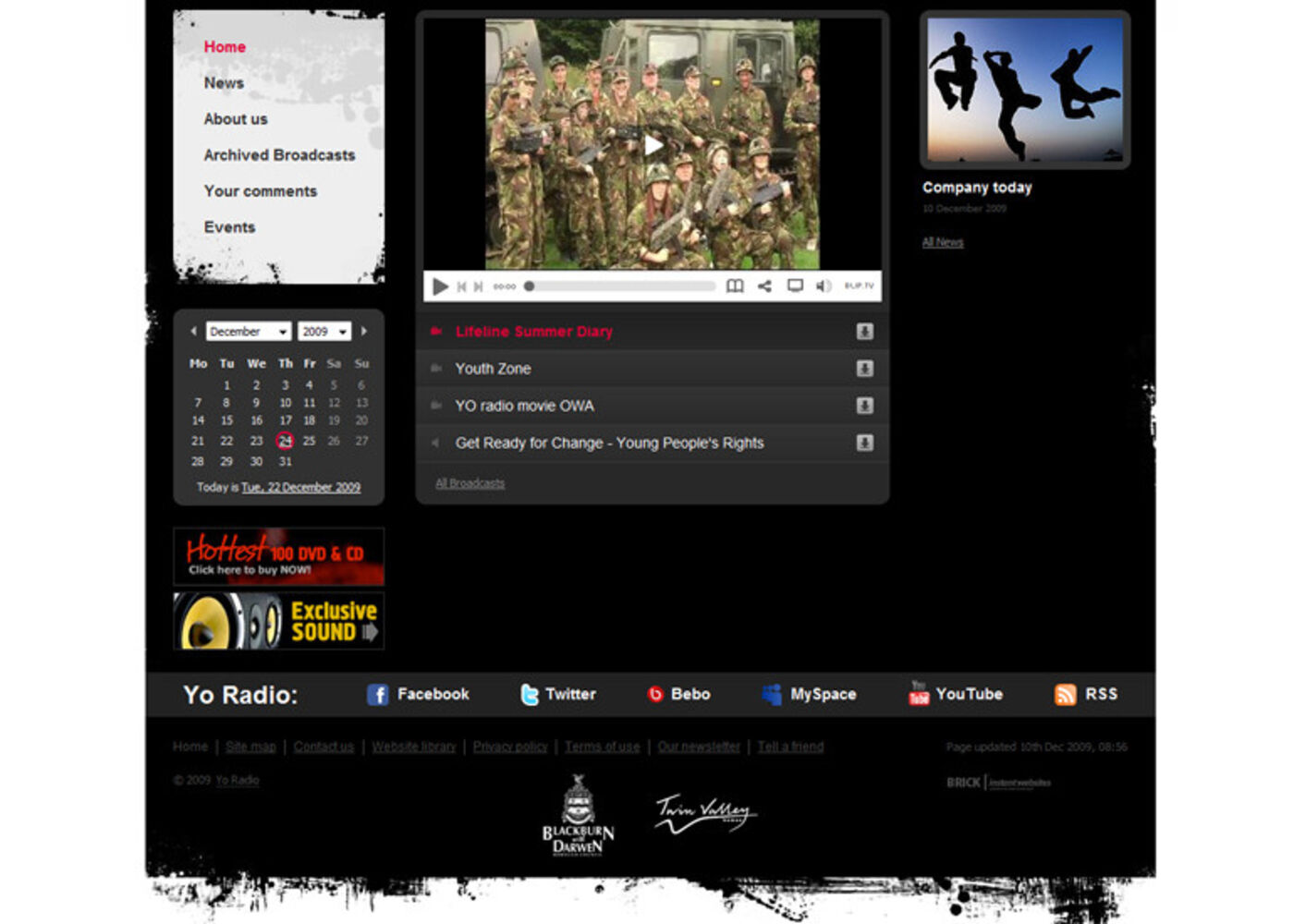The height and width of the screenshot is (924, 1294).
Task: Open the 2009 year dropdown
Action: pyautogui.click(x=323, y=331)
